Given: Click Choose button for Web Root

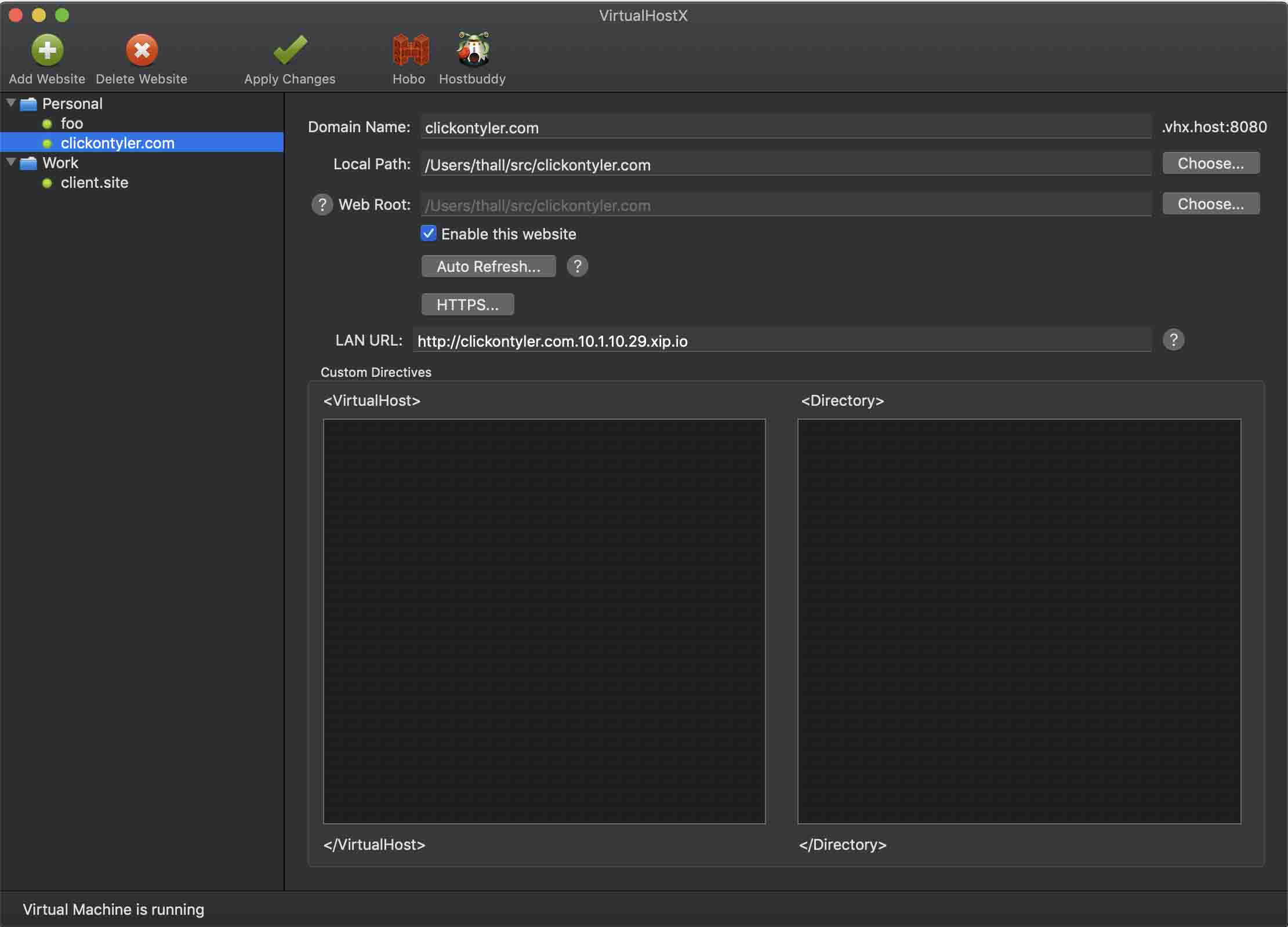Looking at the screenshot, I should (1211, 204).
